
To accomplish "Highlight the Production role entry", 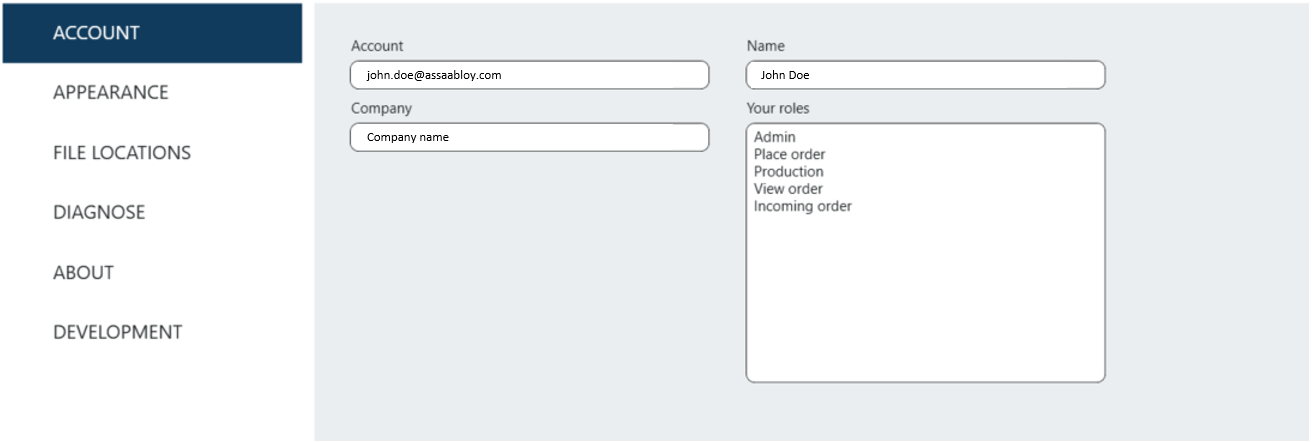I will tap(789, 172).
